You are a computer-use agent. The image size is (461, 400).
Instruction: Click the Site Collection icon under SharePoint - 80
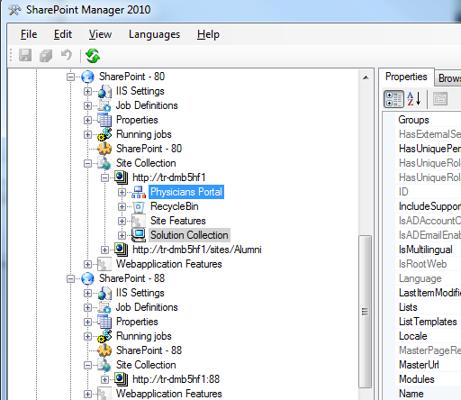[104, 163]
